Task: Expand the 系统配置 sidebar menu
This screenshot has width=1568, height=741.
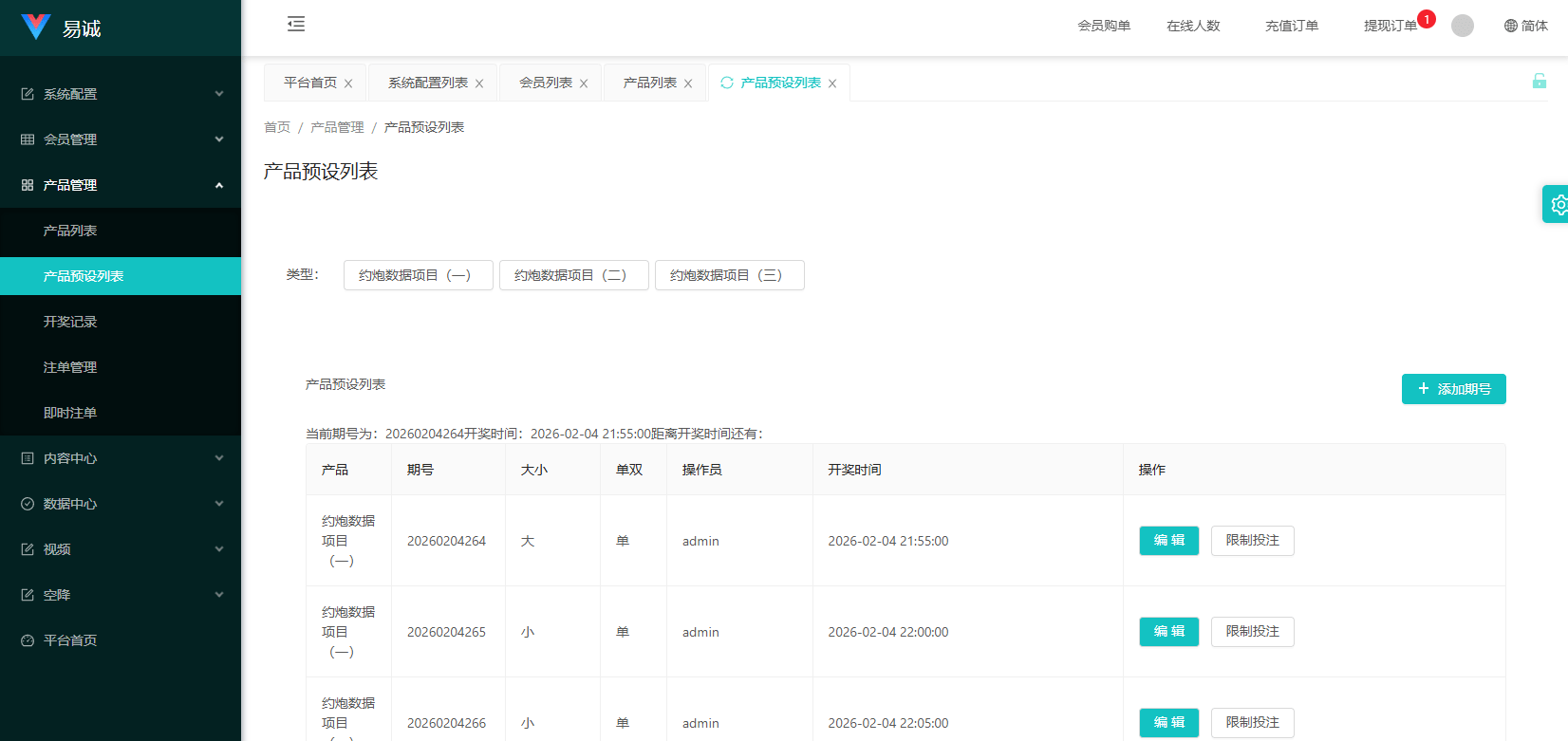Action: [x=121, y=94]
